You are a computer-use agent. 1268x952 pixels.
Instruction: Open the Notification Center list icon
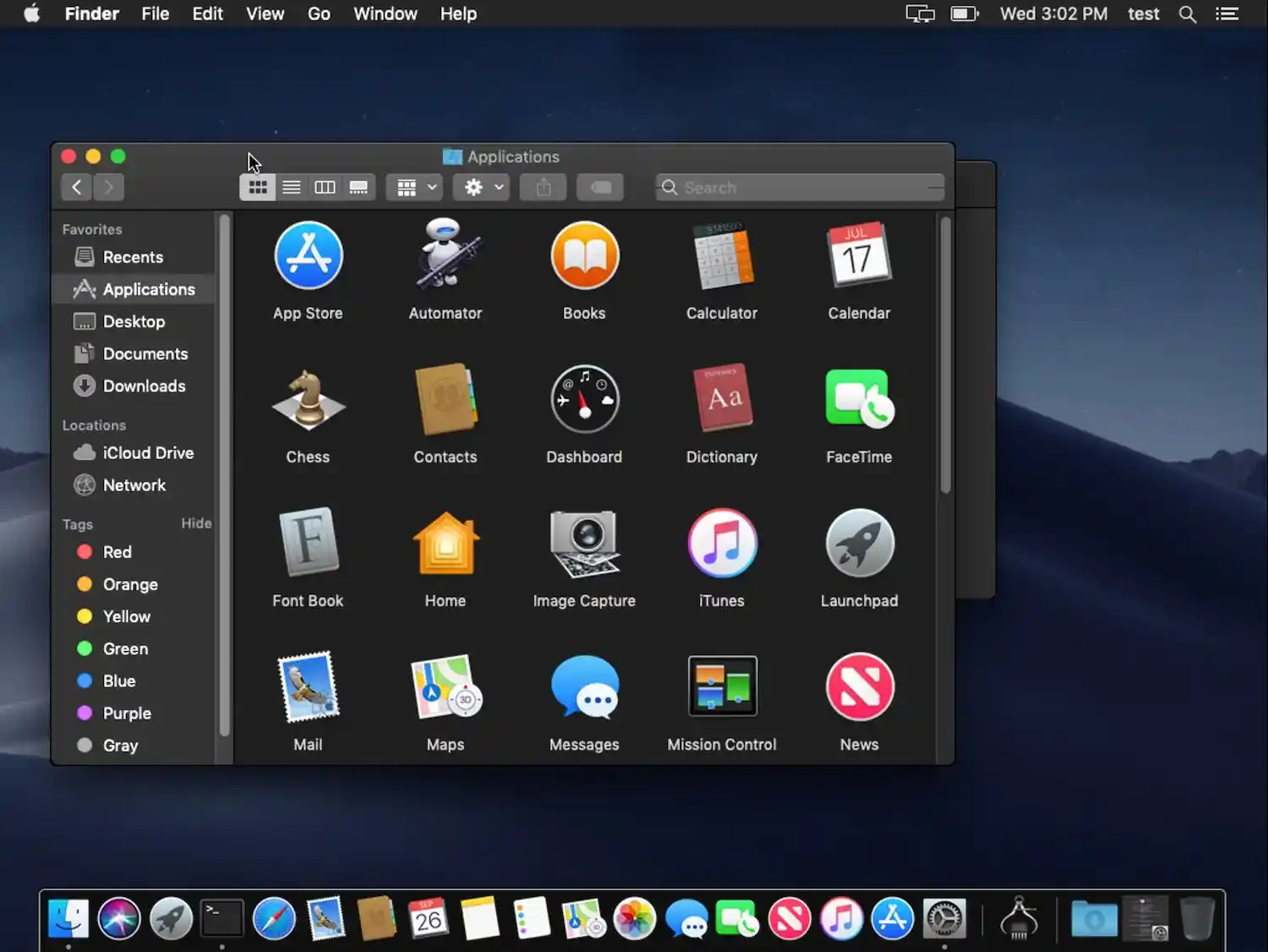[x=1227, y=14]
